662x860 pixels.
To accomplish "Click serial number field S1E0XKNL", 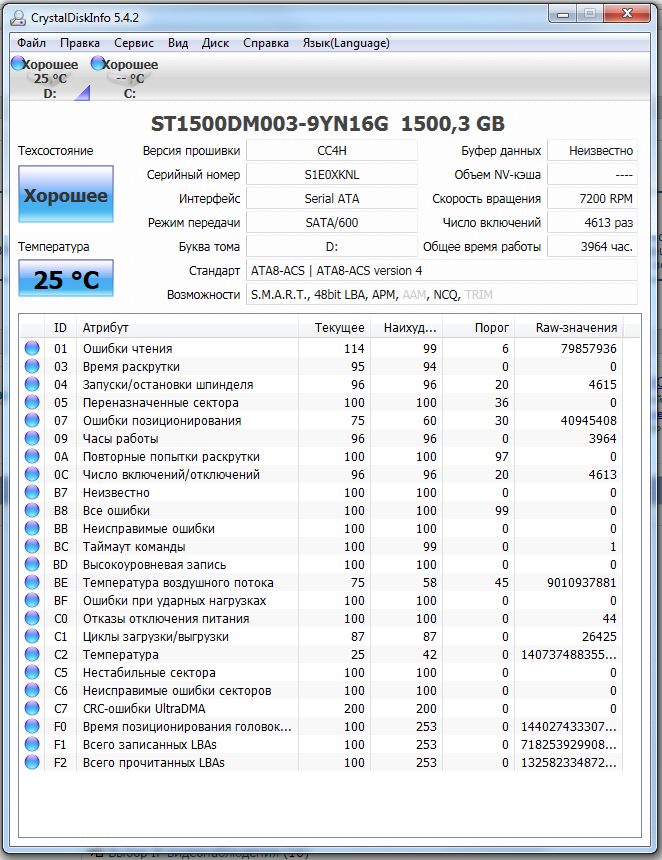I will (332, 174).
